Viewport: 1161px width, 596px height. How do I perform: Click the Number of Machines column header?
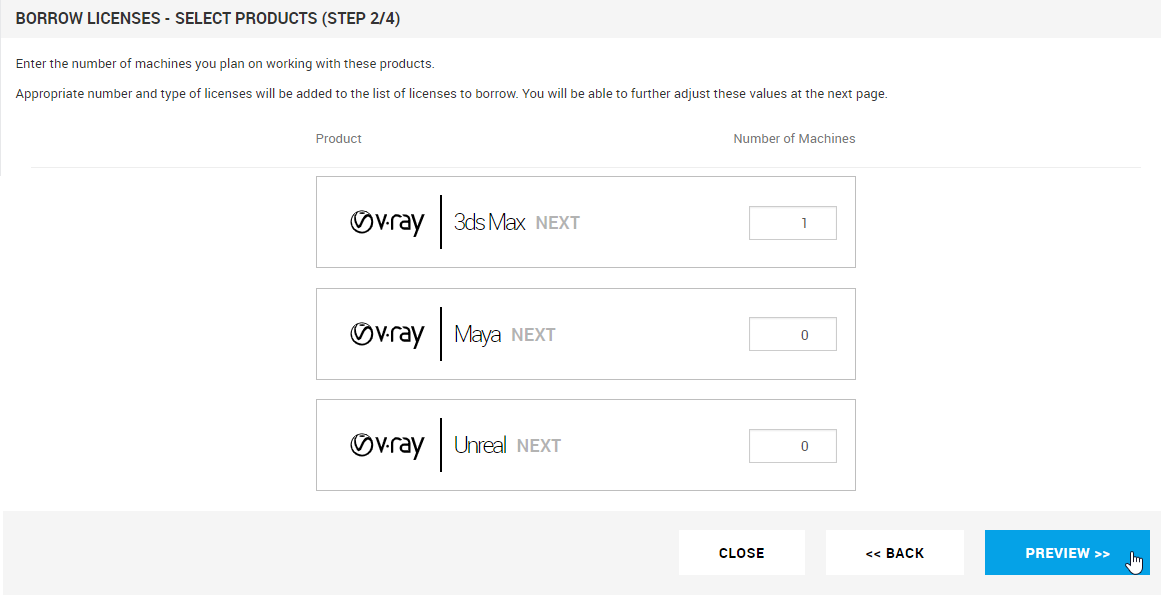[794, 139]
